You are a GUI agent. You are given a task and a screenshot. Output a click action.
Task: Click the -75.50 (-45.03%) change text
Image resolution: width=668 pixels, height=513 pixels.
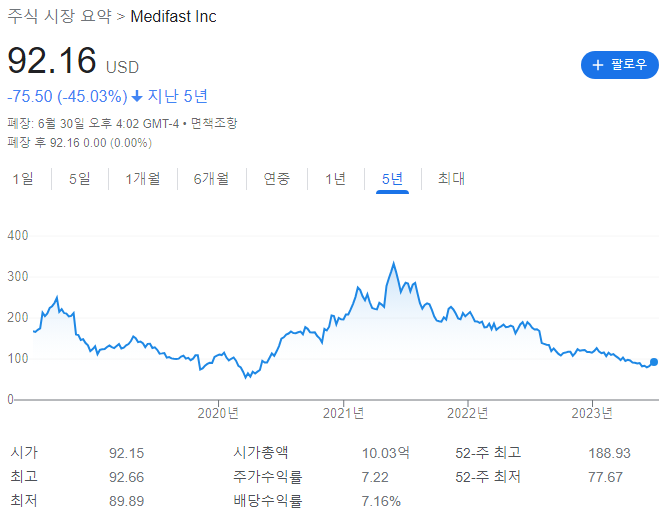pyautogui.click(x=67, y=96)
